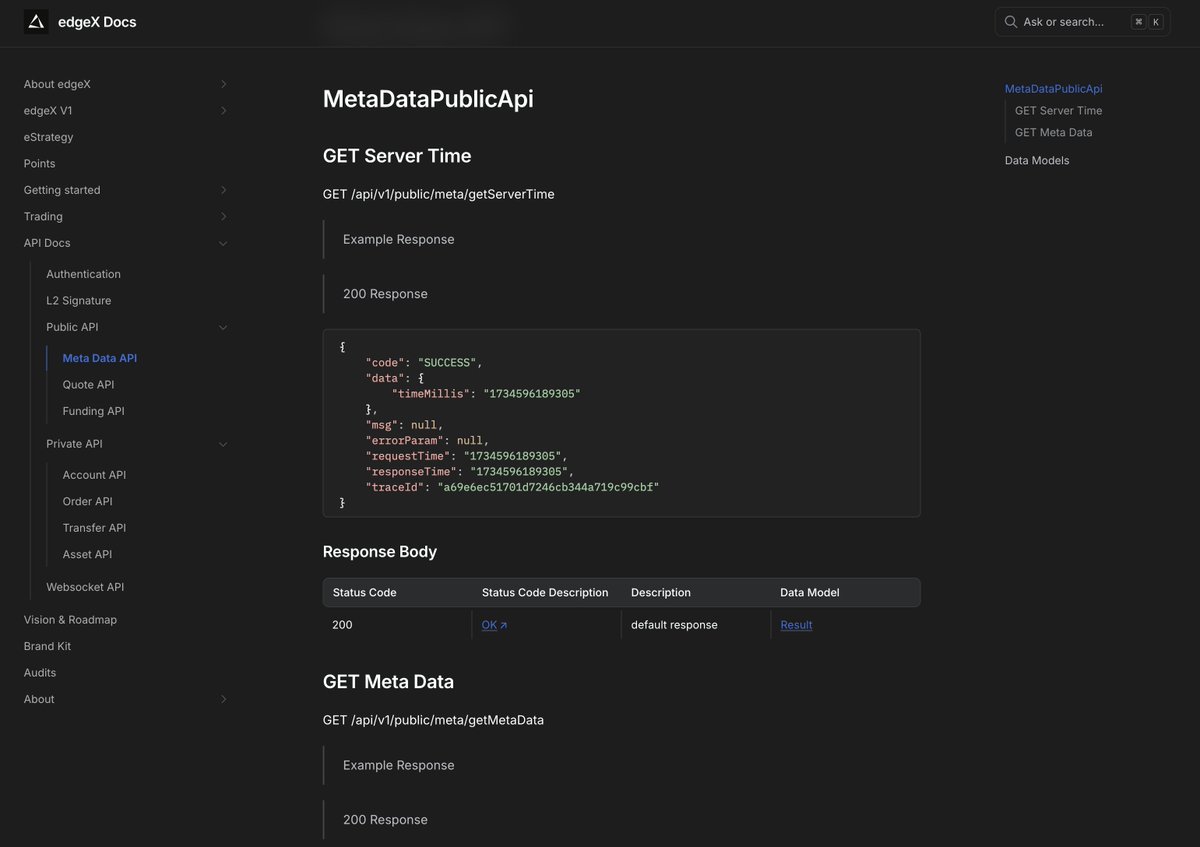
Task: Click the search magnifier icon
Action: coord(1011,22)
